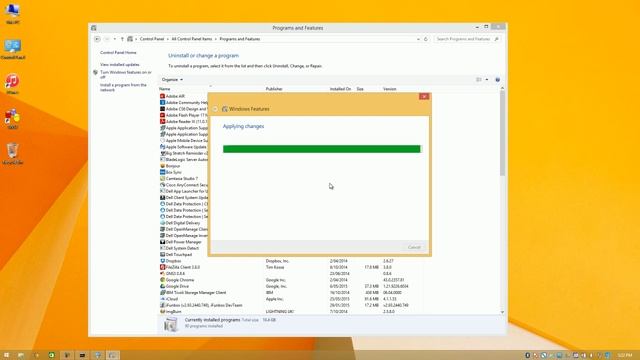Select the Bonjour program icon
This screenshot has height=360, width=640.
(x=162, y=166)
